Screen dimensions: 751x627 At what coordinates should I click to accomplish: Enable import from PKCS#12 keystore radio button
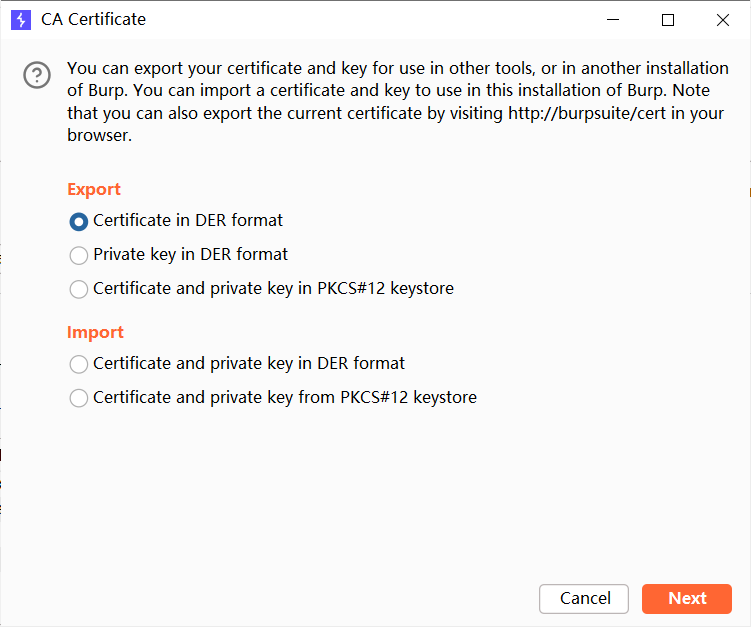pos(79,398)
